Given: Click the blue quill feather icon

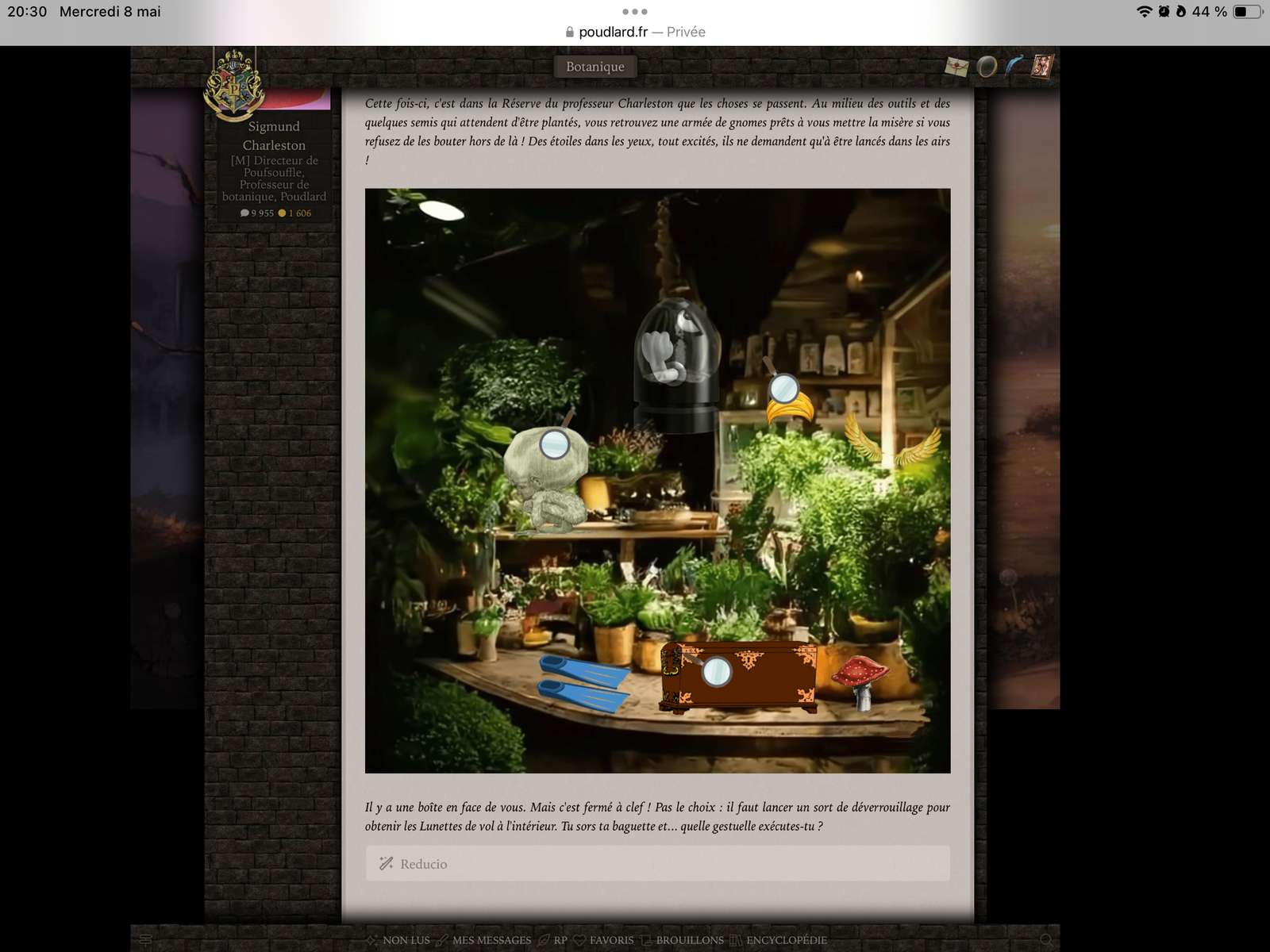Looking at the screenshot, I should point(1014,66).
